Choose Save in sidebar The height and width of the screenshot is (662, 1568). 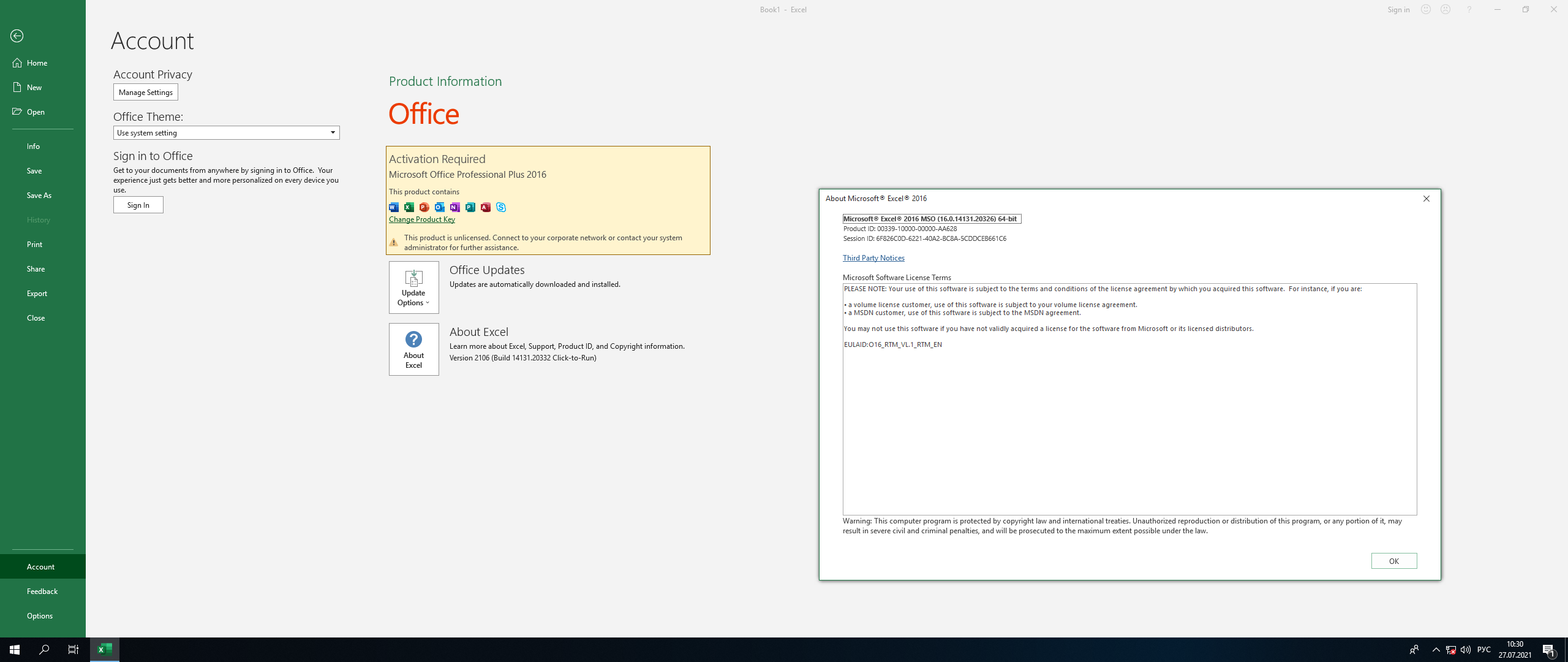tap(43, 170)
